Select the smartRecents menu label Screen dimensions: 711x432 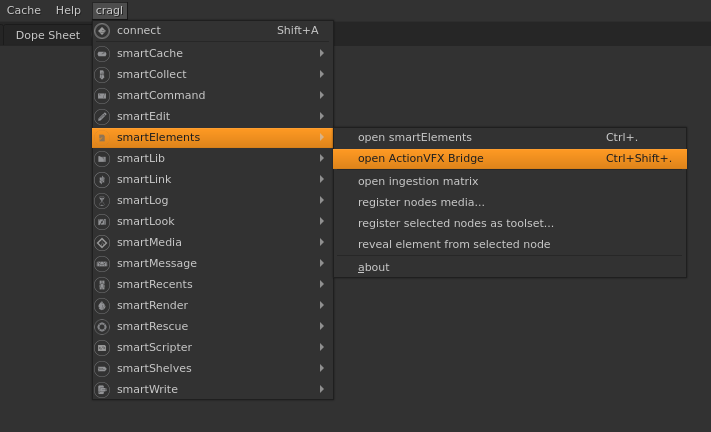point(155,284)
